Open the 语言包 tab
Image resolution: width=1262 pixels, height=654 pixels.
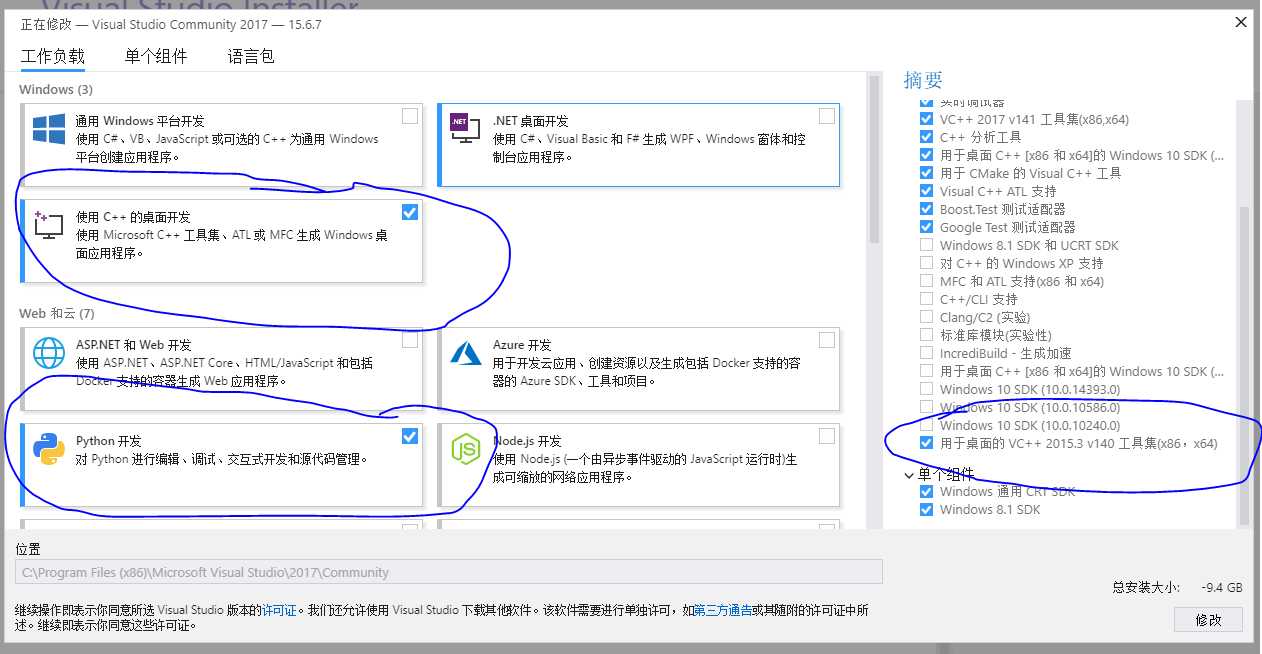(251, 56)
